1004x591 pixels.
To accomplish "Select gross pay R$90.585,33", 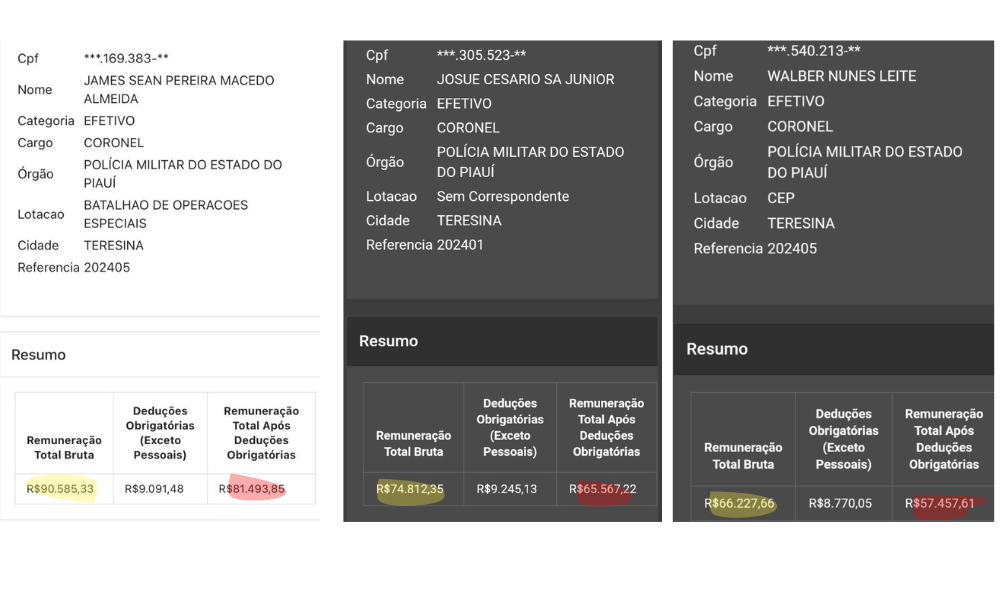I will click(60, 489).
